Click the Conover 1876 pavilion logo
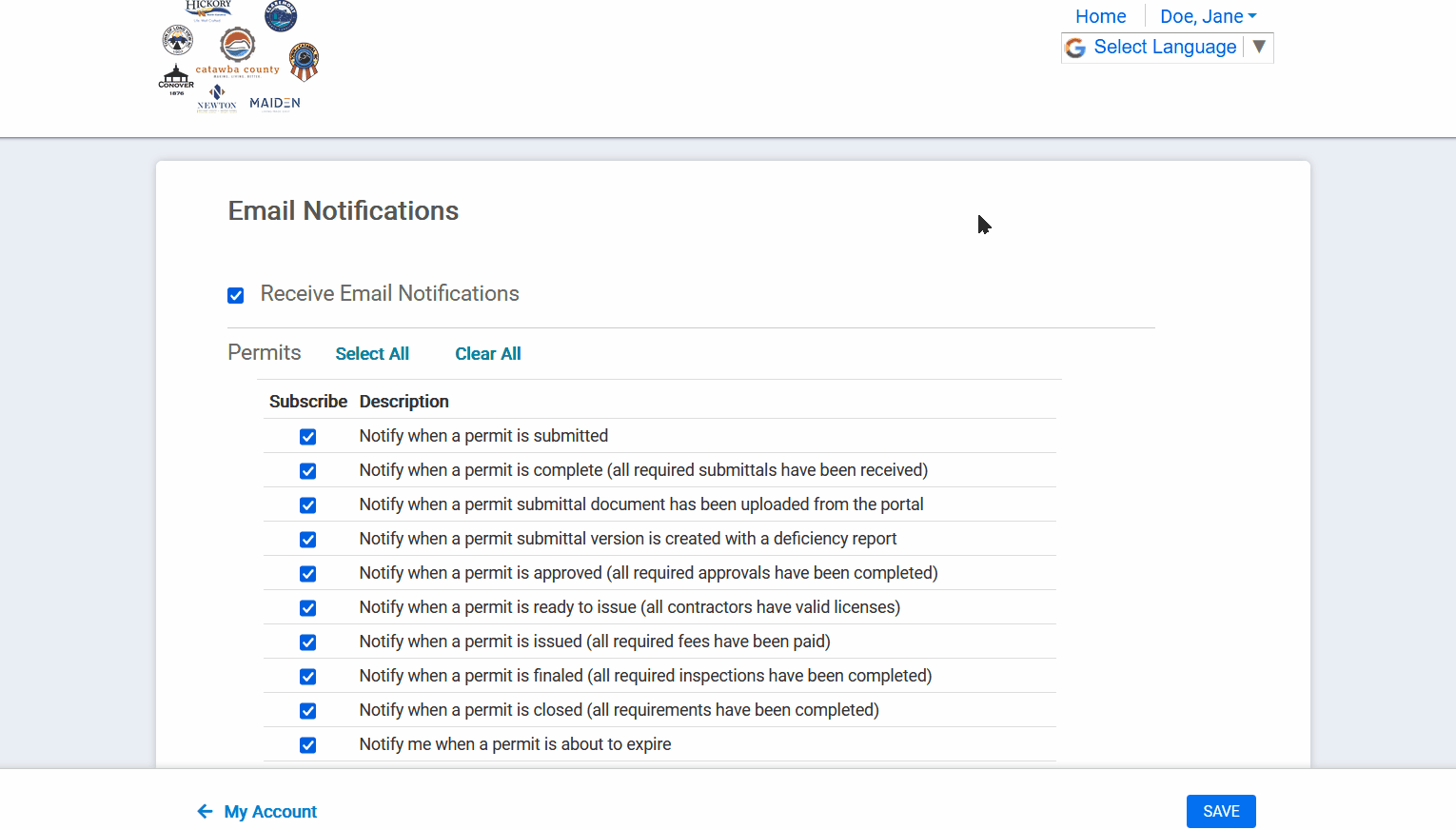1456x830 pixels. [x=176, y=79]
